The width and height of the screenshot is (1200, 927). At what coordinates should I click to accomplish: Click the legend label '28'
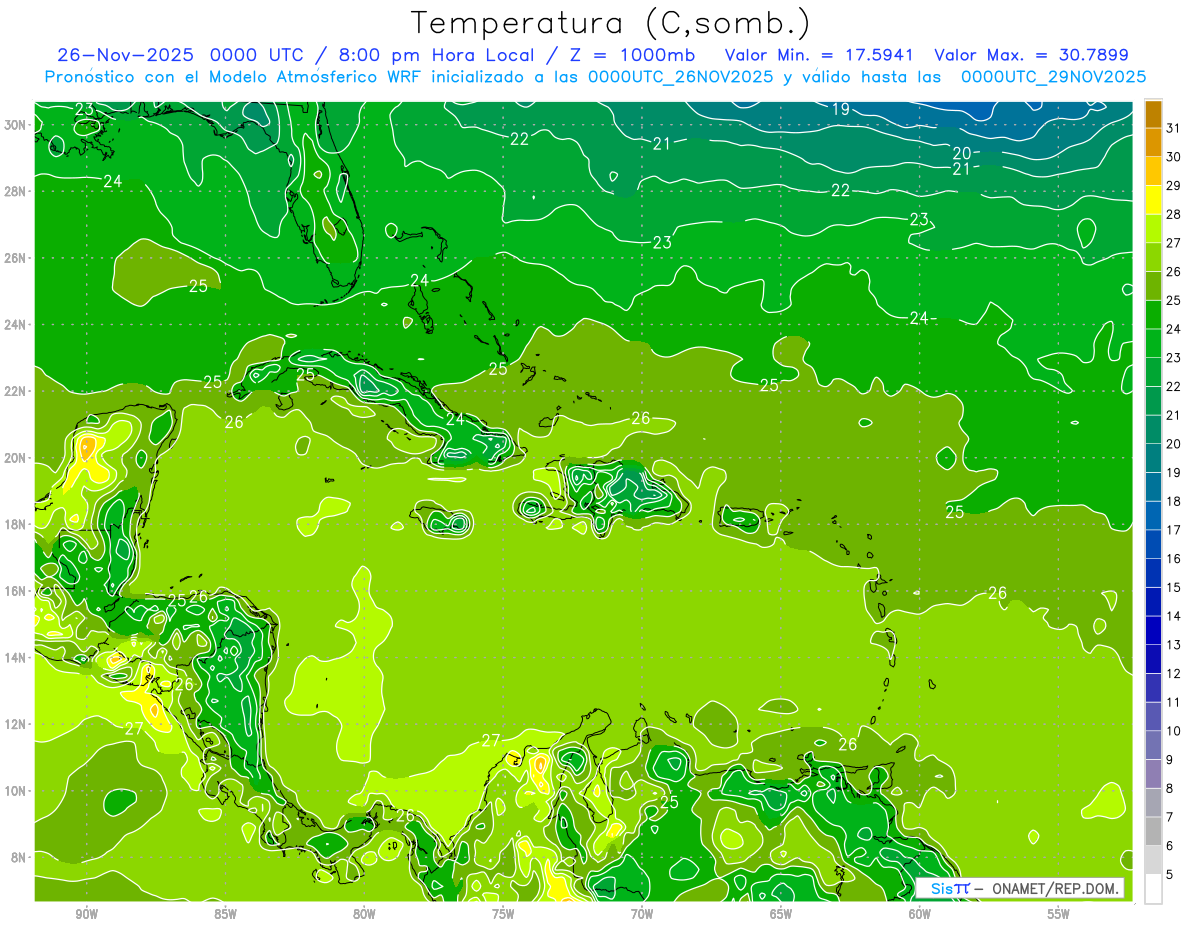click(x=1173, y=213)
